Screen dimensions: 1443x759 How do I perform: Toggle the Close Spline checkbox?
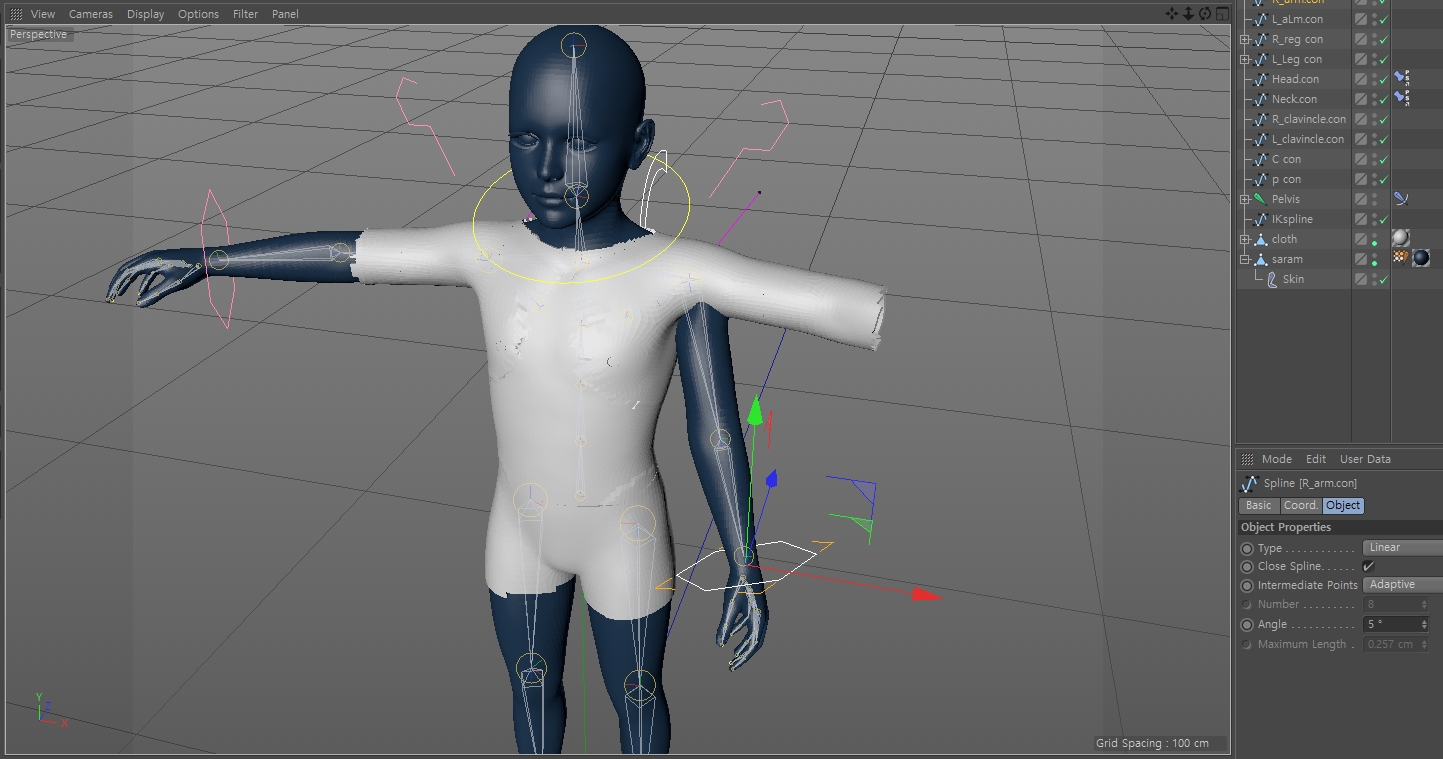1369,566
